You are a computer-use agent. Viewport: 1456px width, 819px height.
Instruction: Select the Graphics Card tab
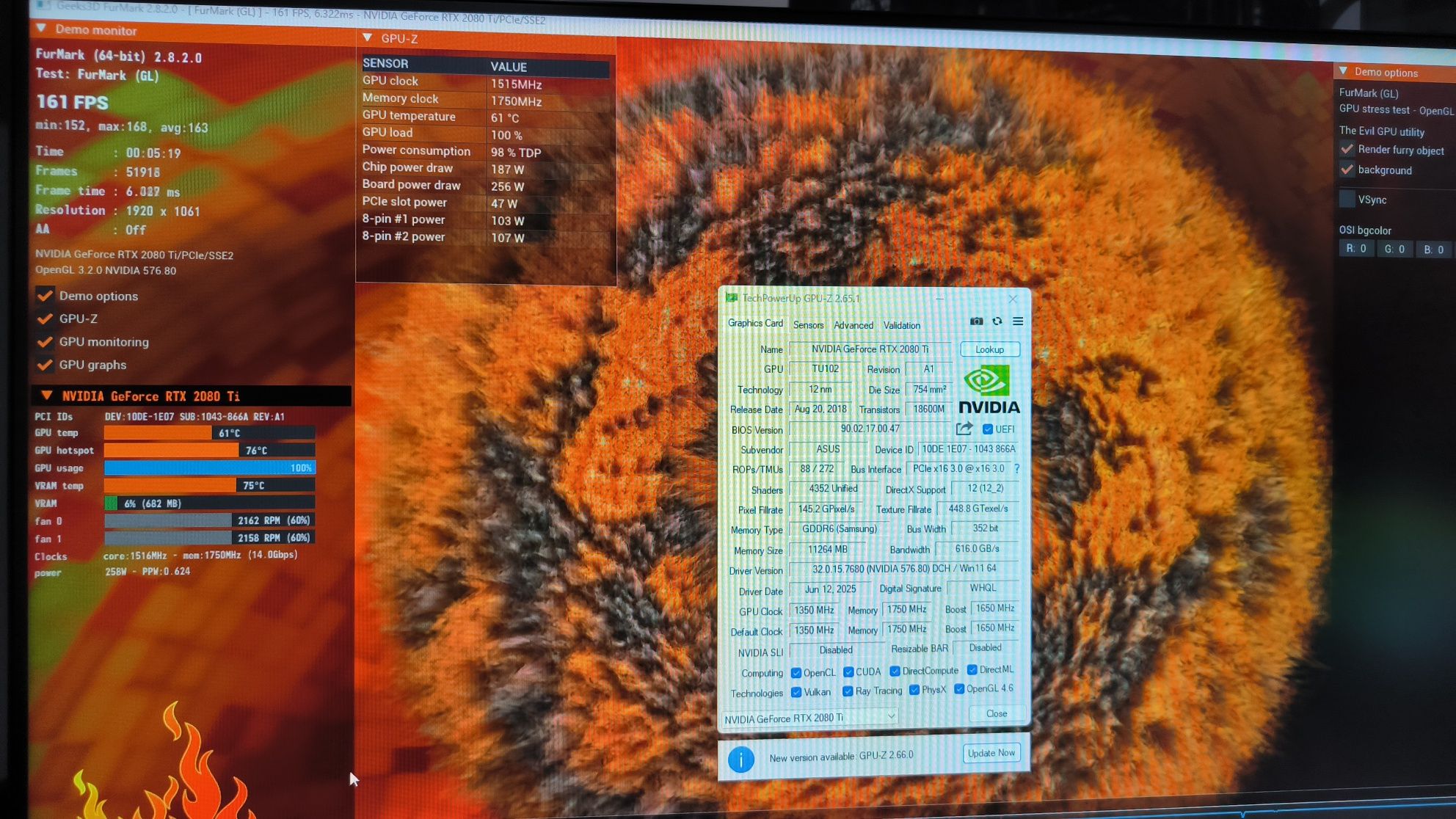coord(755,323)
